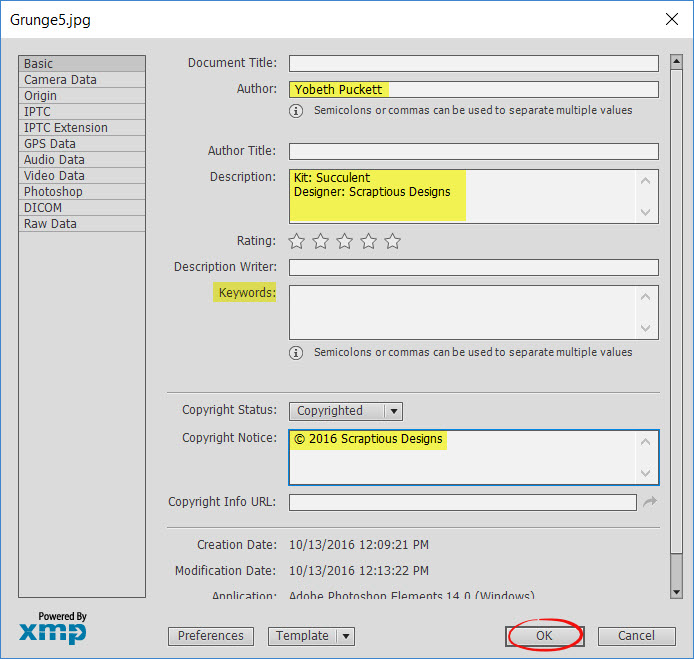This screenshot has width=694, height=659.
Task: Select the GPS Data category
Action: pyautogui.click(x=50, y=144)
